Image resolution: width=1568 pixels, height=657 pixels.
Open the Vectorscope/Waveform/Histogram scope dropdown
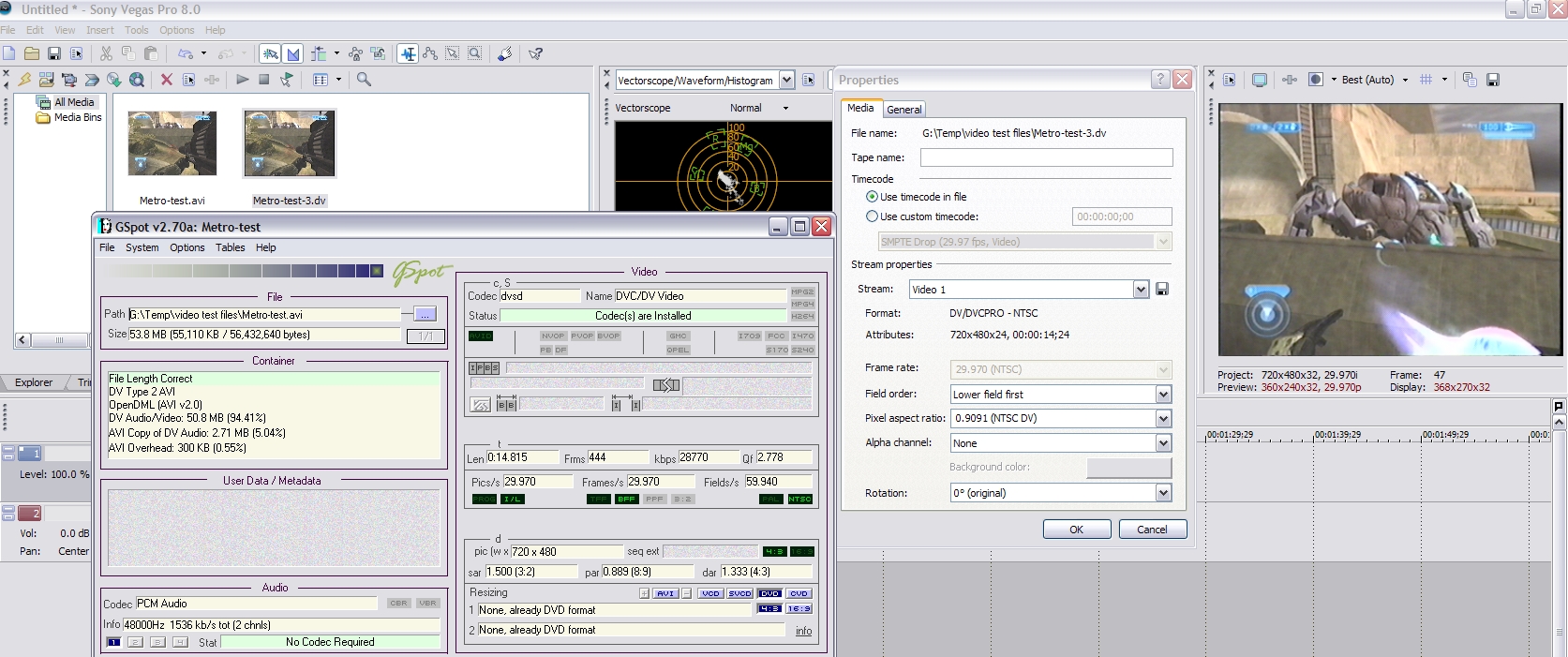click(786, 81)
